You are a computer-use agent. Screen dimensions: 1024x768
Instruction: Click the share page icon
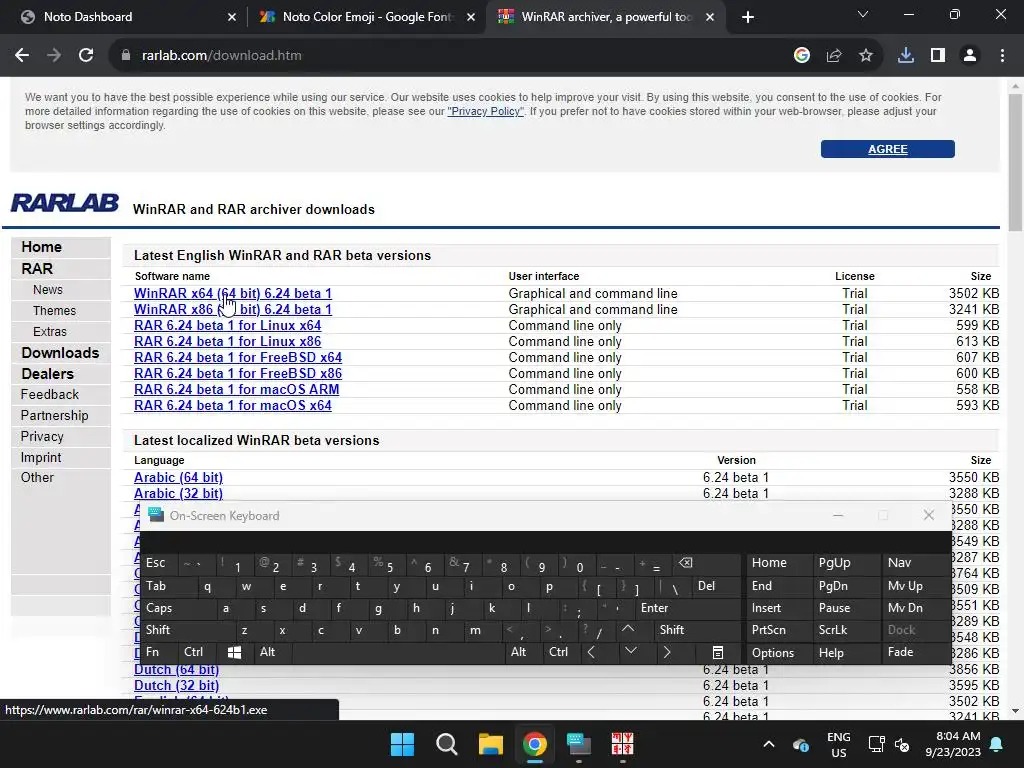(x=833, y=56)
